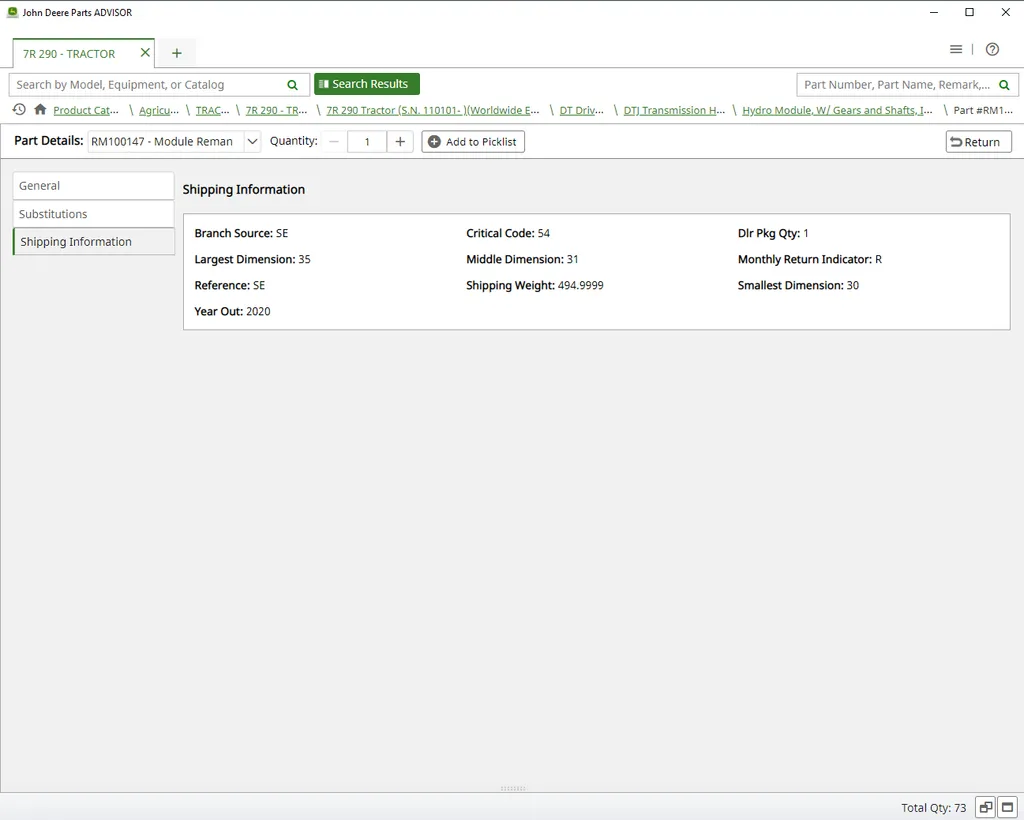Expand the Part Details dropdown arrow
Viewport: 1024px width, 820px height.
(252, 142)
